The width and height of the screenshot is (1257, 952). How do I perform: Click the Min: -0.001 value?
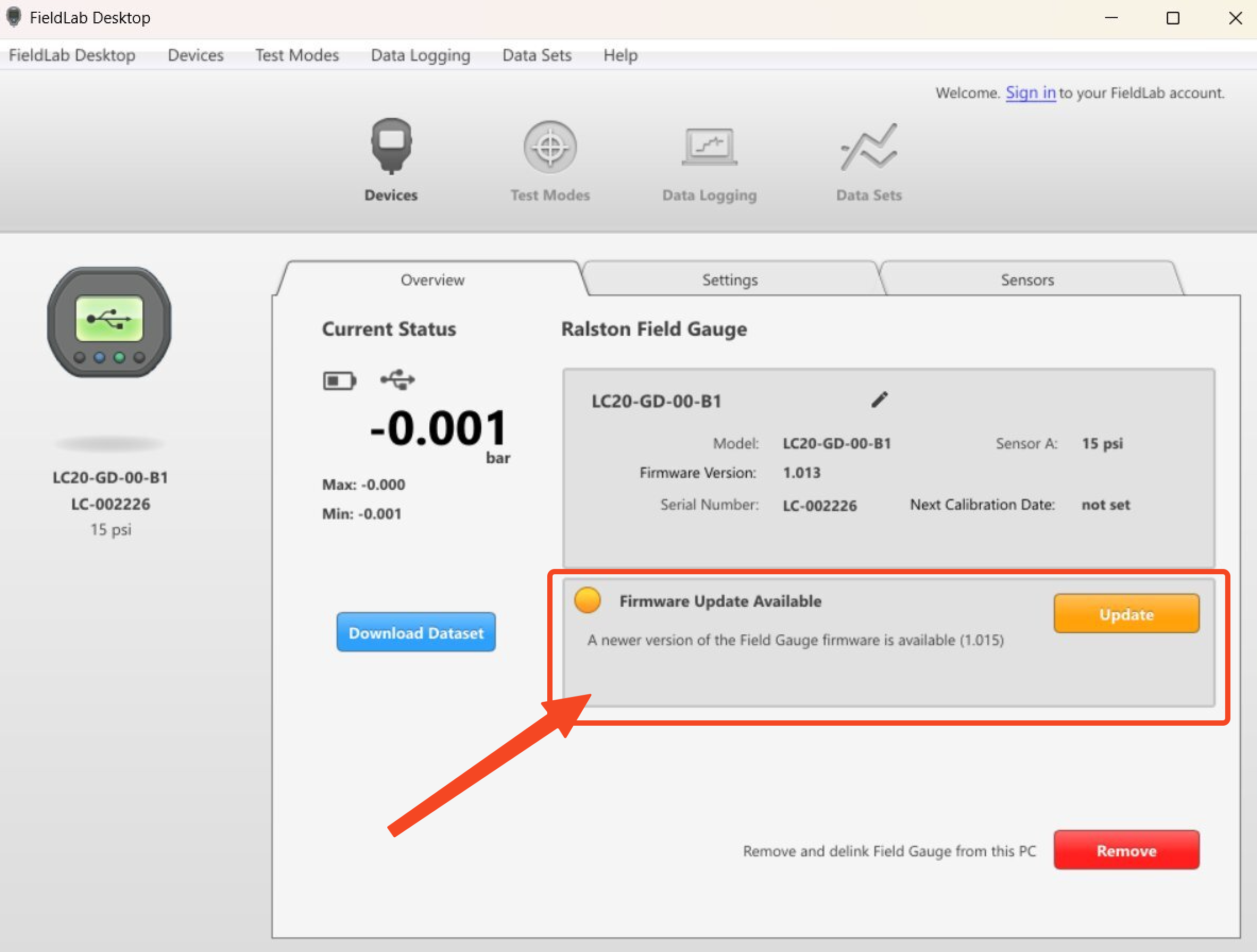(361, 514)
